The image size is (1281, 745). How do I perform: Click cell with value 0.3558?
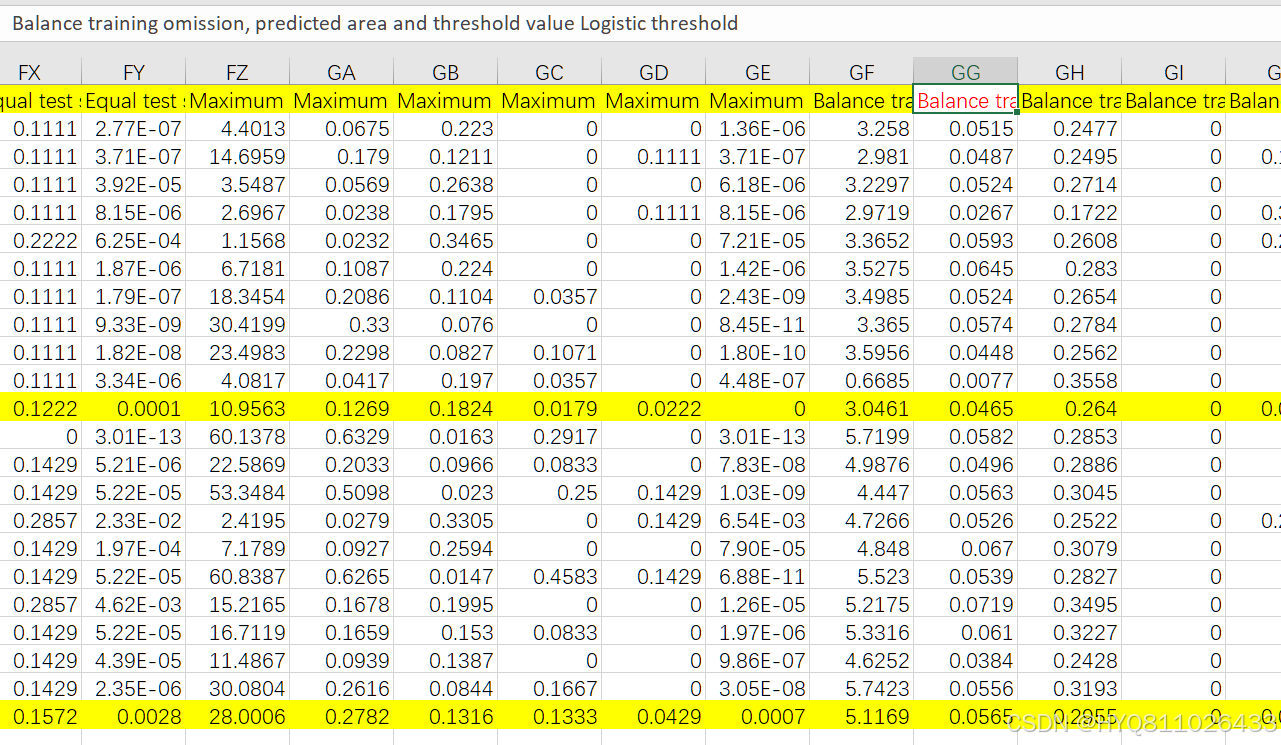click(1070, 381)
